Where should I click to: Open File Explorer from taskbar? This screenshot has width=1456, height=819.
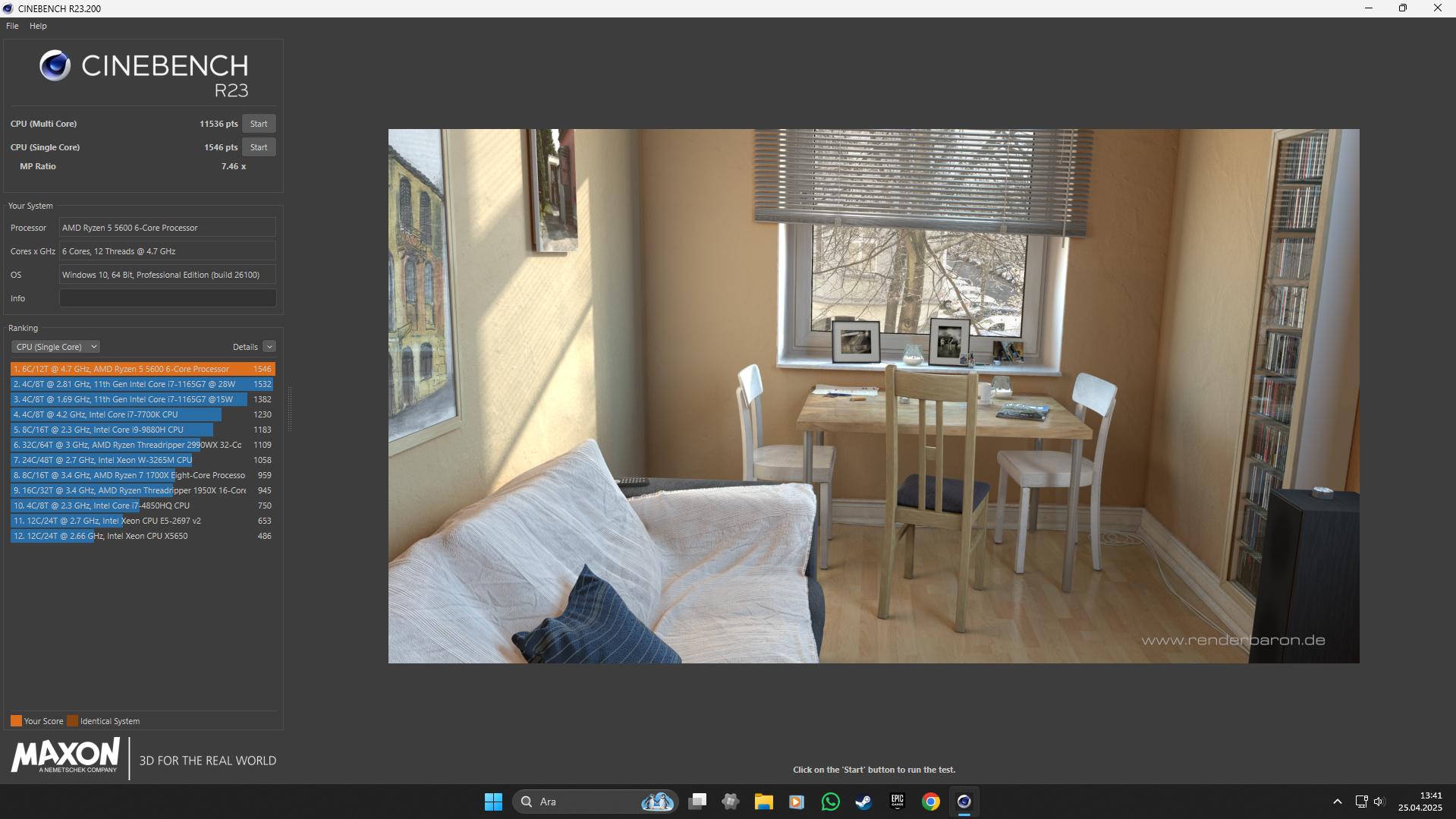[x=763, y=802]
